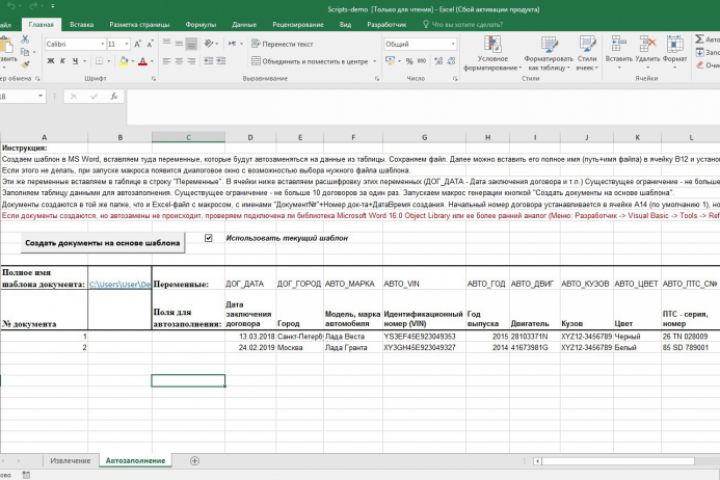Apply the red font color A
This screenshot has width=720, height=480.
(x=143, y=61)
